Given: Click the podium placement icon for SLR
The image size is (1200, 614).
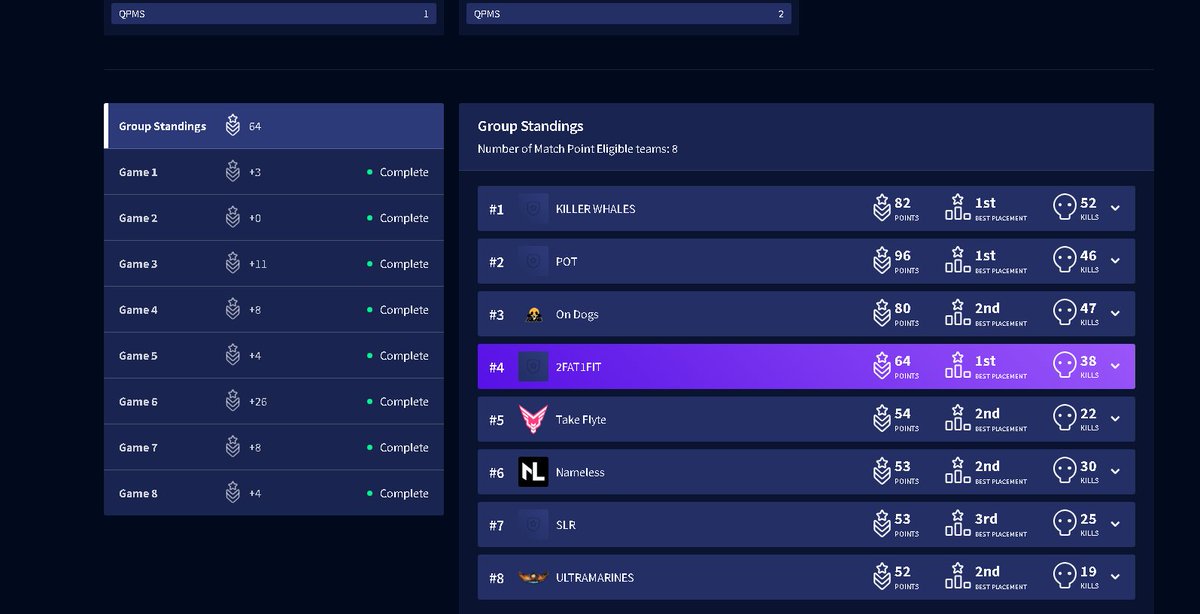Looking at the screenshot, I should click(x=958, y=524).
